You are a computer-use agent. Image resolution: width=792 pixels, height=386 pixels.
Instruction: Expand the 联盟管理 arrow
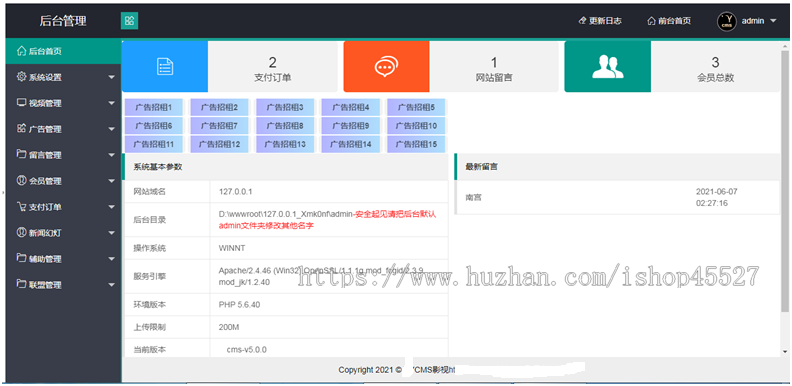112,285
